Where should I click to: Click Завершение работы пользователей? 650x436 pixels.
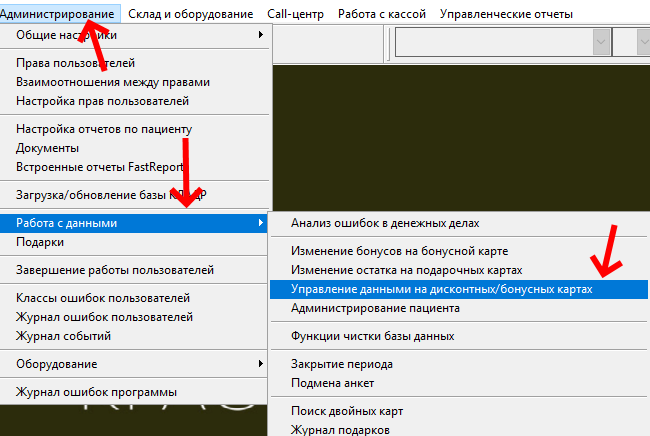point(114,270)
